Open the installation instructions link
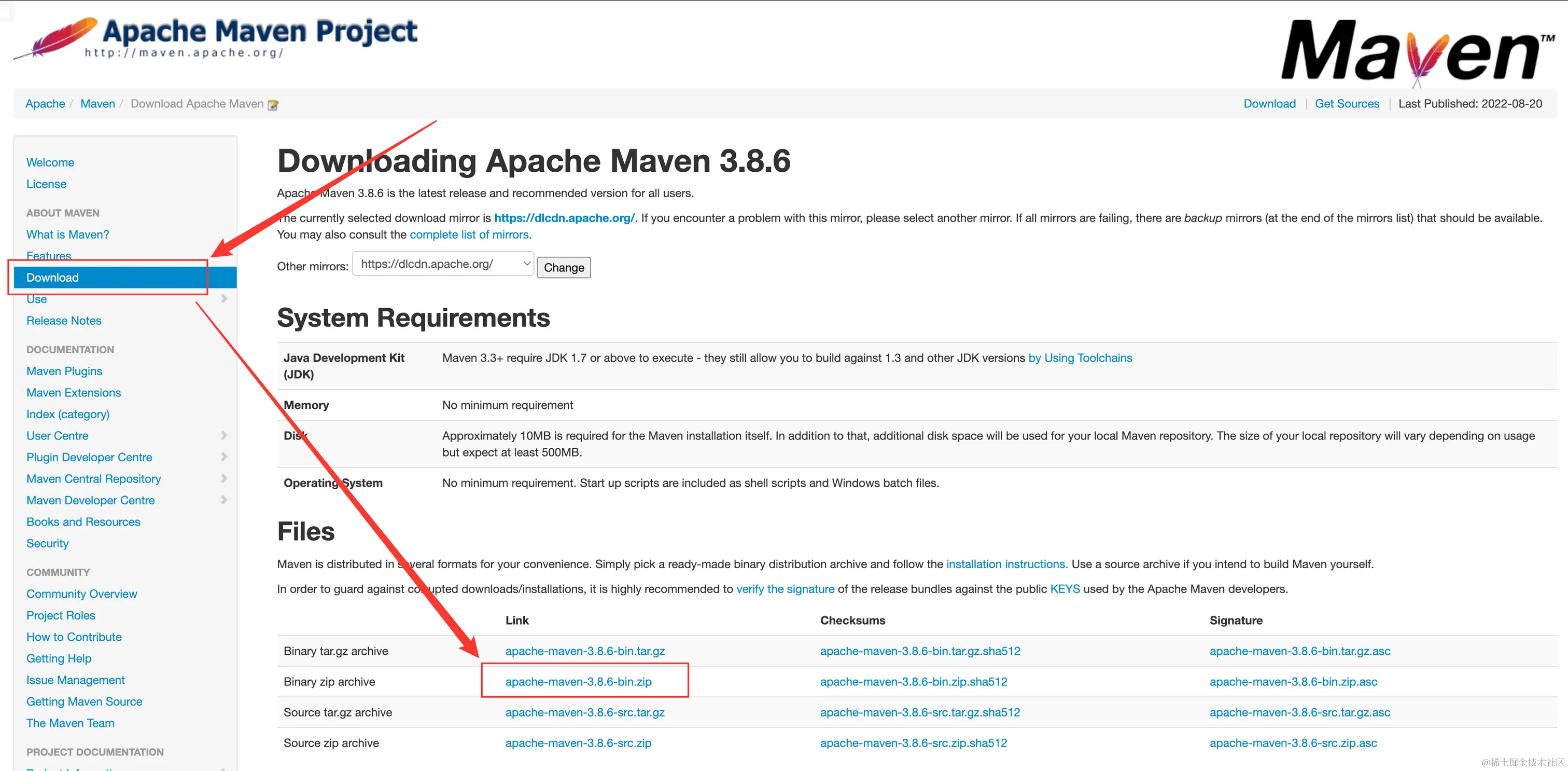 [1006, 564]
